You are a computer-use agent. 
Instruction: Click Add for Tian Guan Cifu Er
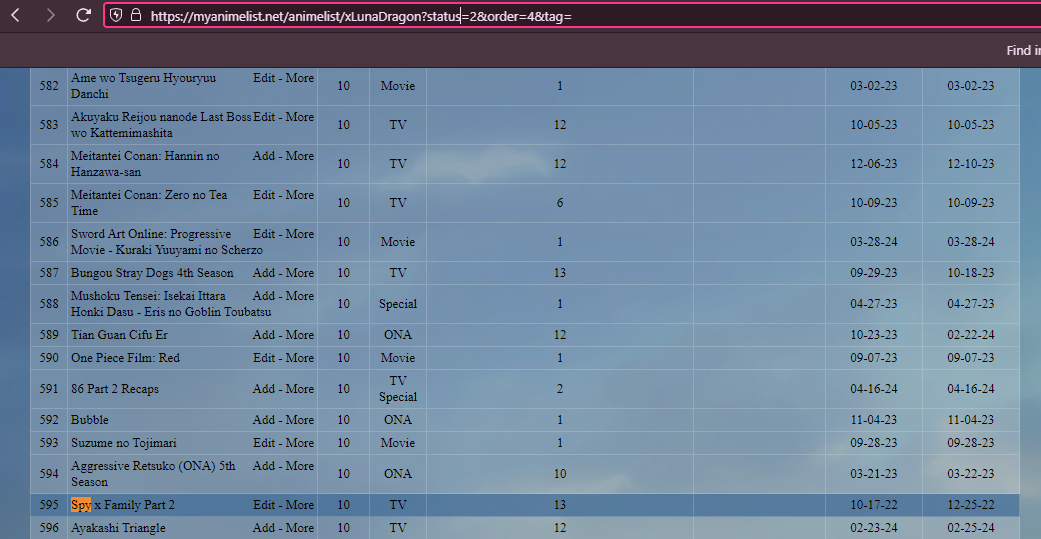tap(264, 335)
